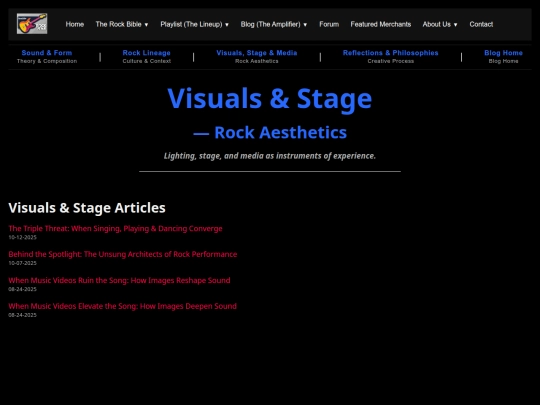Open When Music Videos Elevate the Song article
The width and height of the screenshot is (540, 405).
122,306
